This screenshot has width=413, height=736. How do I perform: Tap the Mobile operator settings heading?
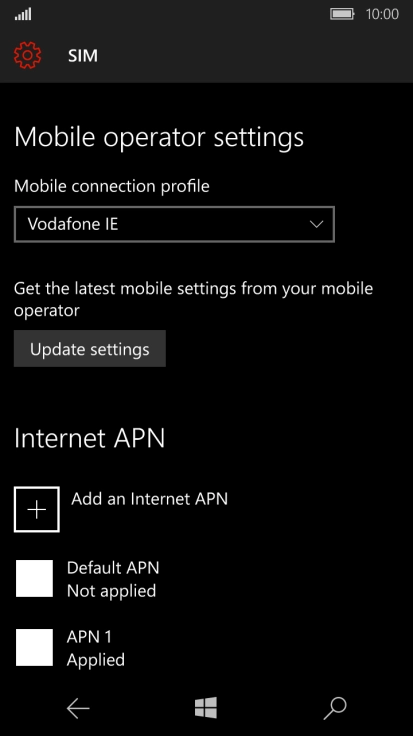159,138
